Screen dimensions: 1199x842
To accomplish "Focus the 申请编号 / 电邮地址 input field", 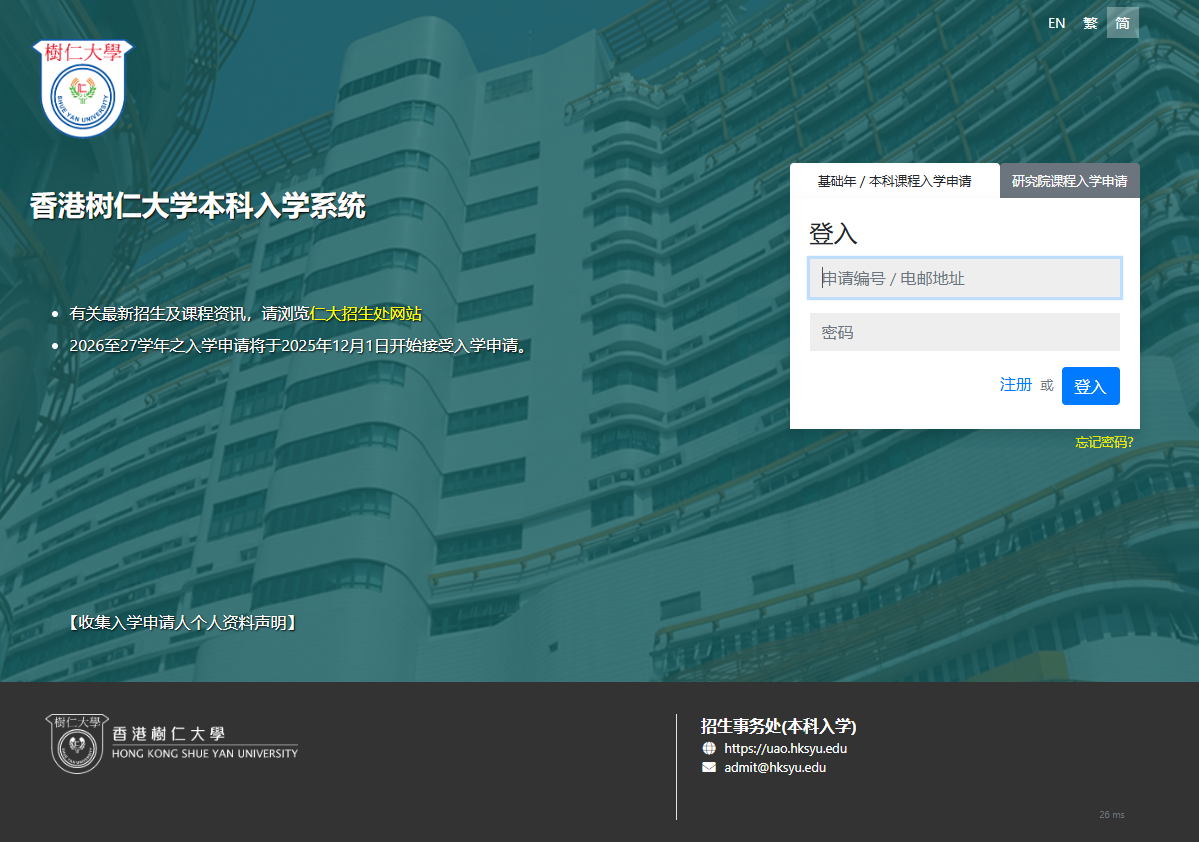I will pos(964,278).
